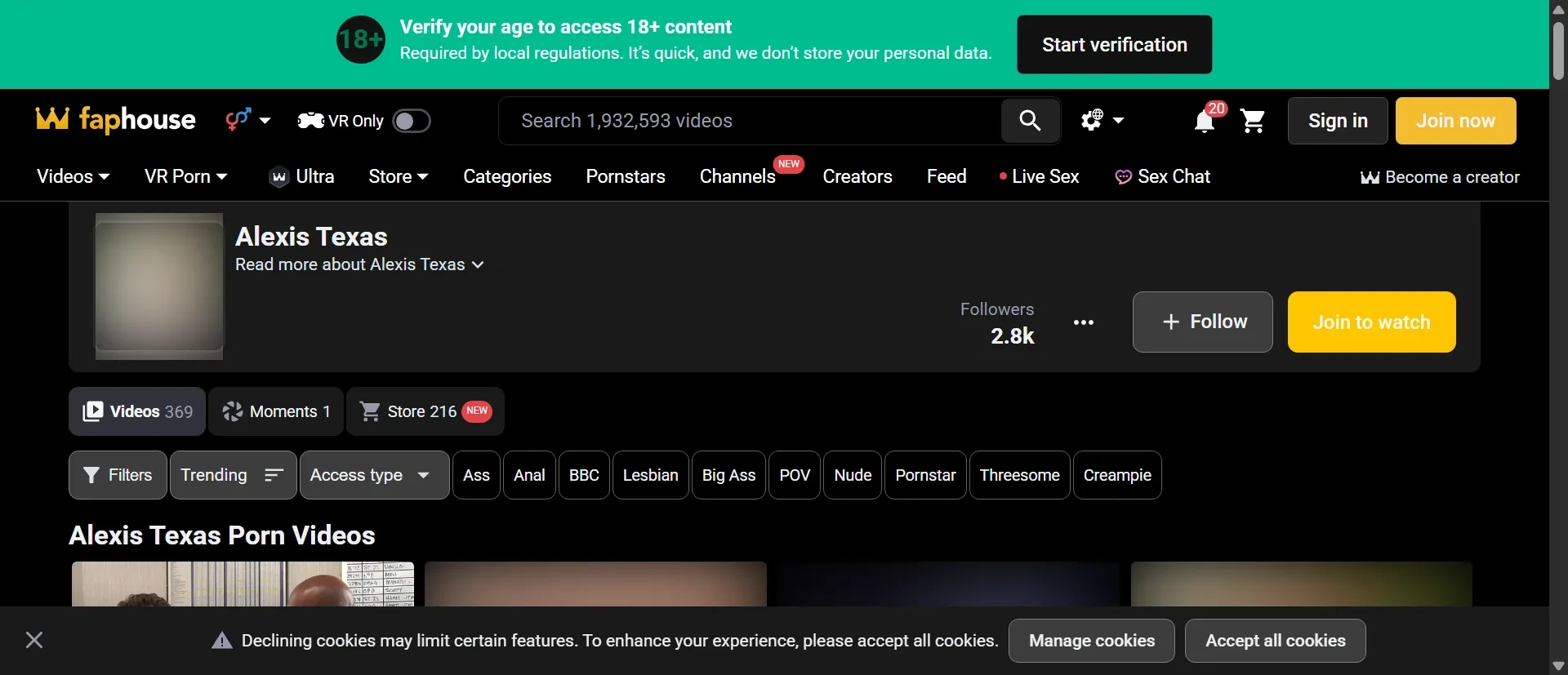Image resolution: width=1568 pixels, height=675 pixels.
Task: Select the Lesbian tag filter
Action: 651,475
